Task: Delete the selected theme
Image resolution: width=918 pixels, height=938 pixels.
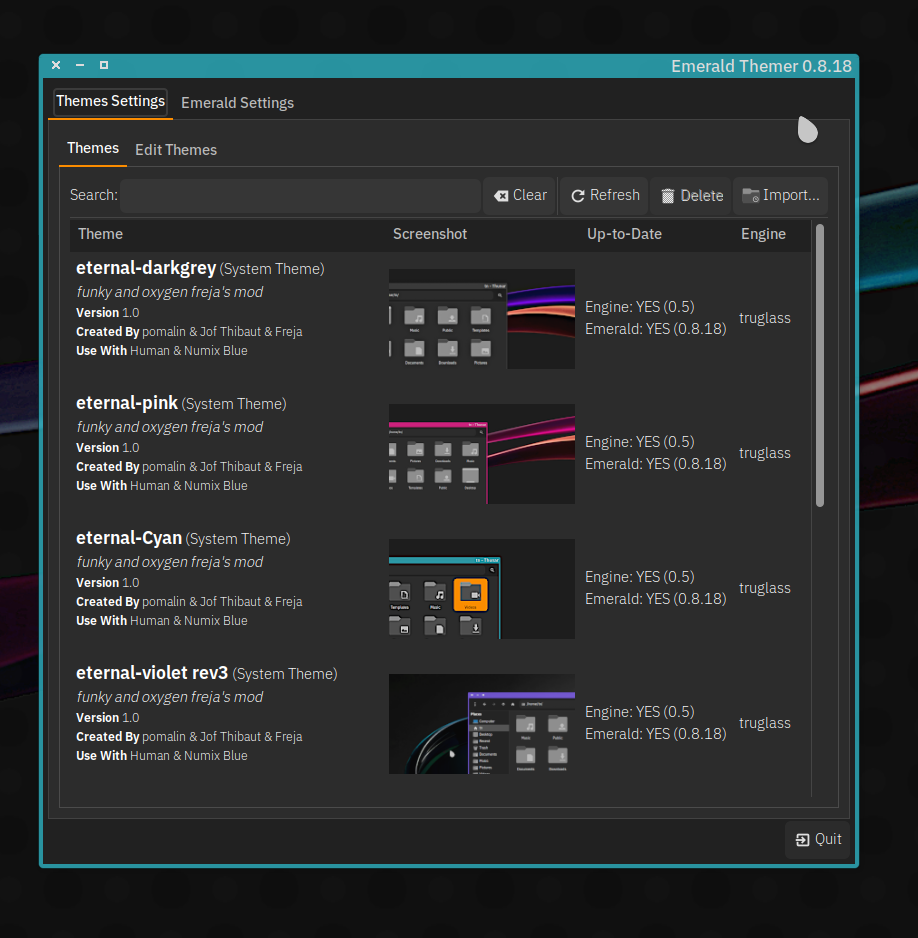Action: coord(691,196)
